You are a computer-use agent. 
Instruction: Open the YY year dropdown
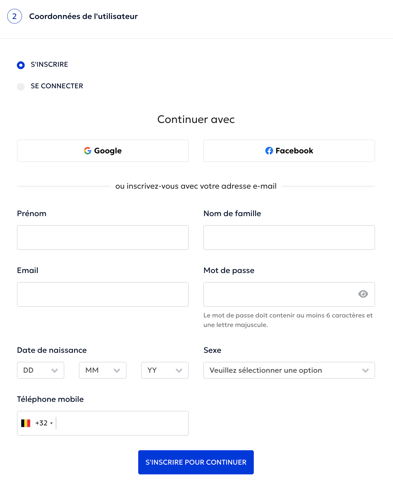165,370
